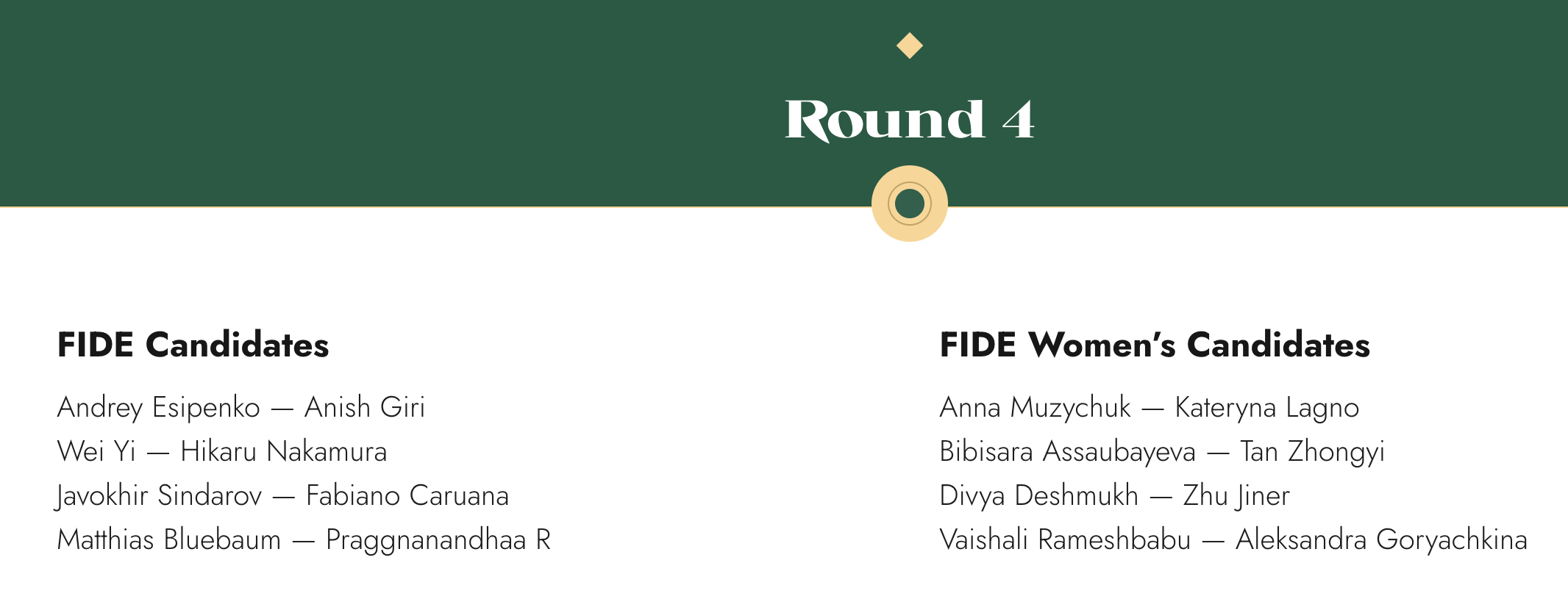Select the FIDE Women's Candidates heading
The image size is (1568, 610).
pos(1155,345)
